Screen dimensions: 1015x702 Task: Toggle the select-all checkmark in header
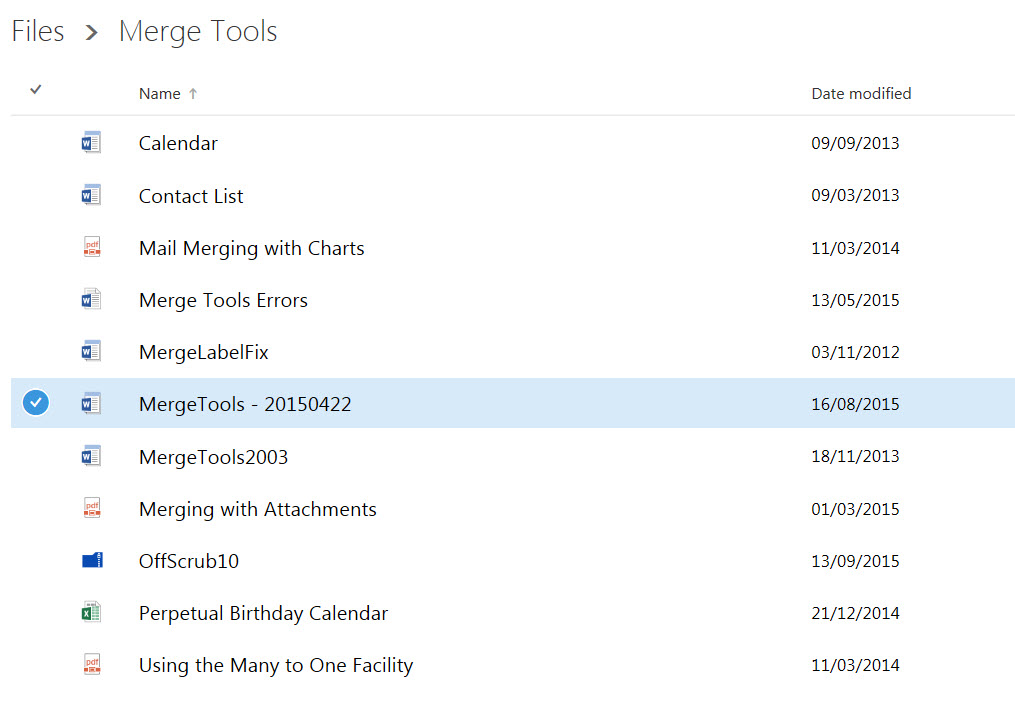36,89
